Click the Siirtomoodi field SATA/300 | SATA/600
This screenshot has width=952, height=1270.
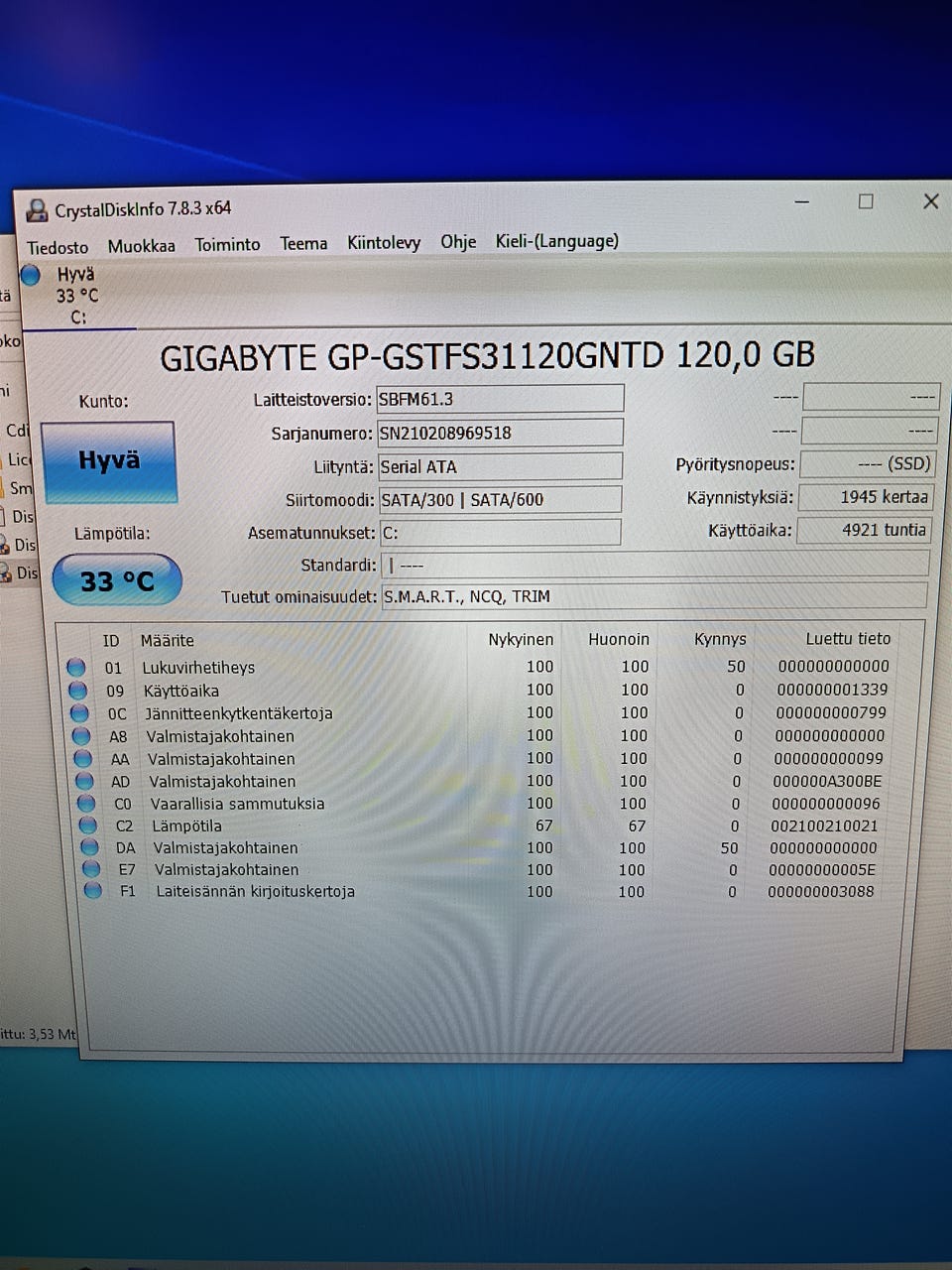(501, 499)
